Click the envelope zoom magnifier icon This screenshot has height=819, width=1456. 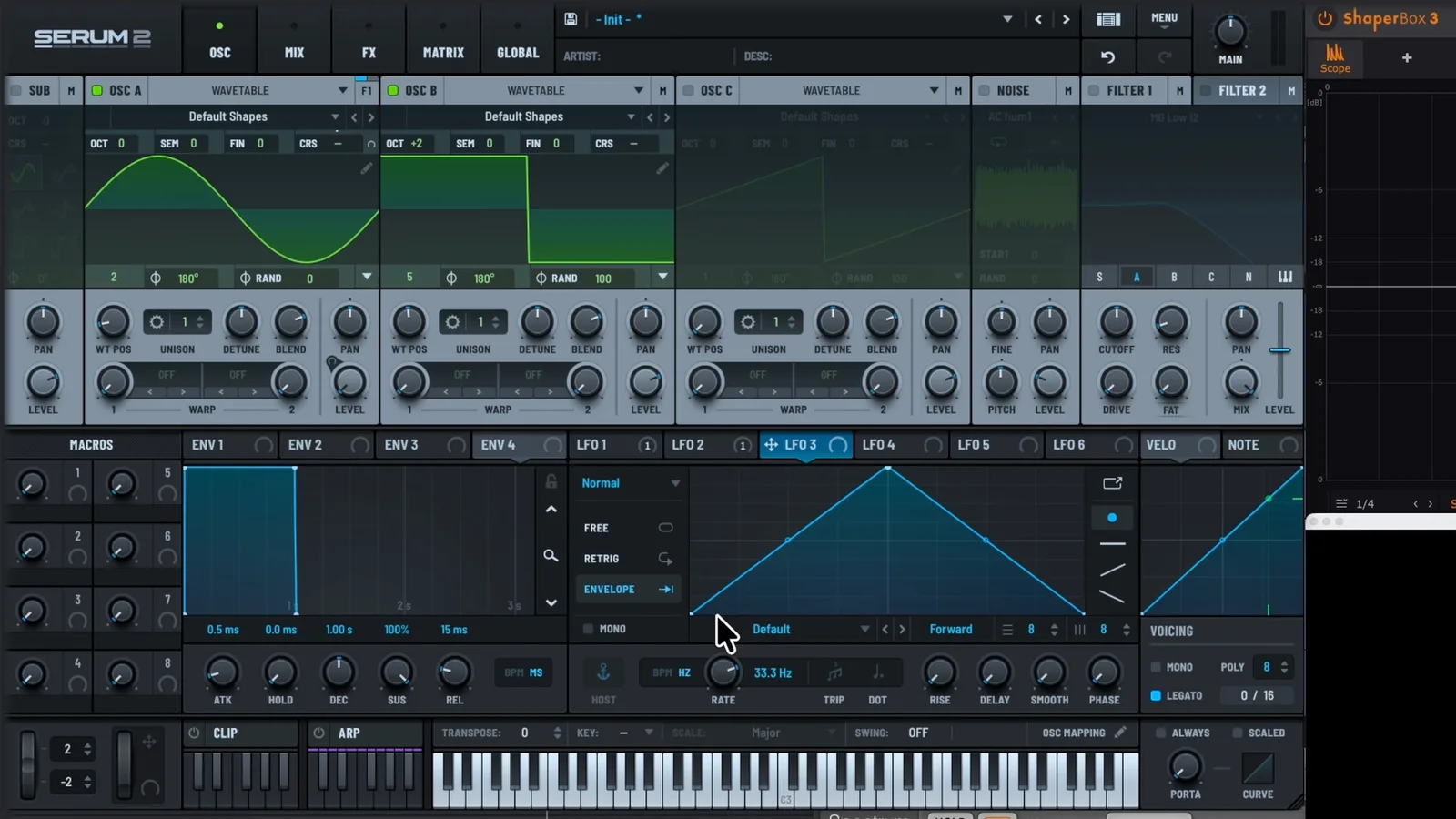[x=551, y=555]
